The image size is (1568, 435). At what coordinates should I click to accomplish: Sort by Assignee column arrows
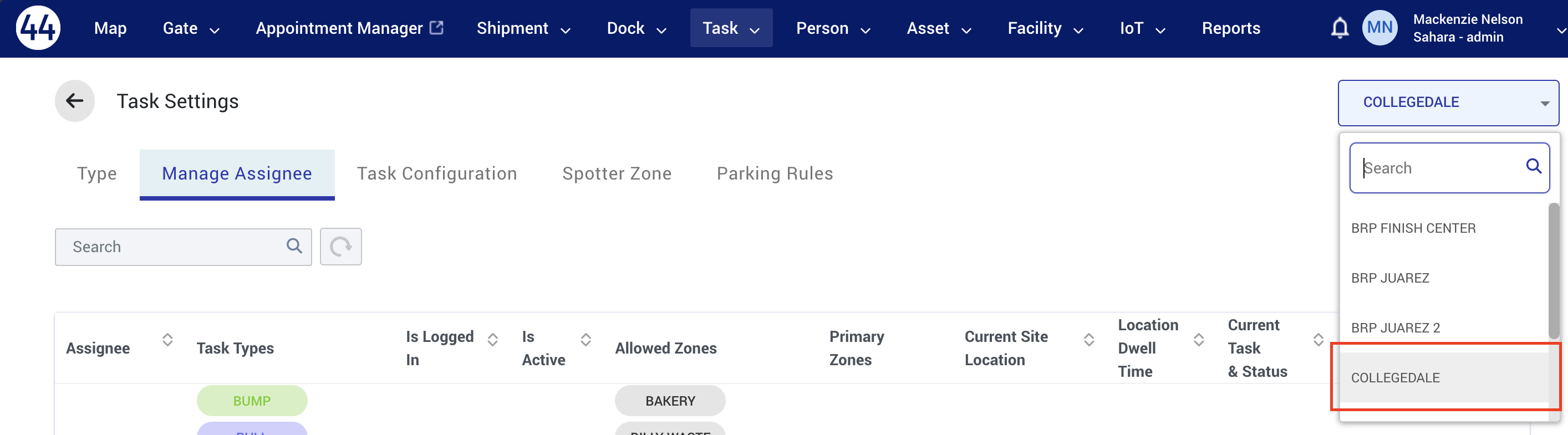coord(167,340)
